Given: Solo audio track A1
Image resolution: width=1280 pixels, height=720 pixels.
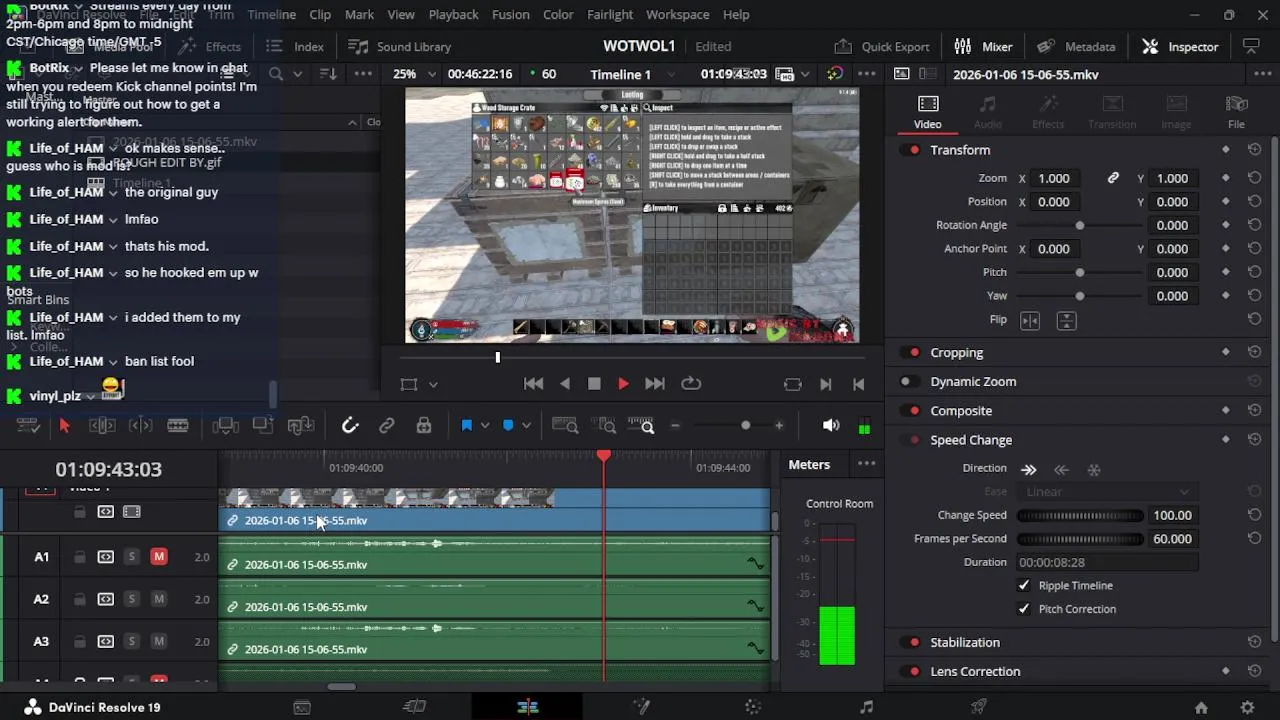Looking at the screenshot, I should pyautogui.click(x=131, y=557).
